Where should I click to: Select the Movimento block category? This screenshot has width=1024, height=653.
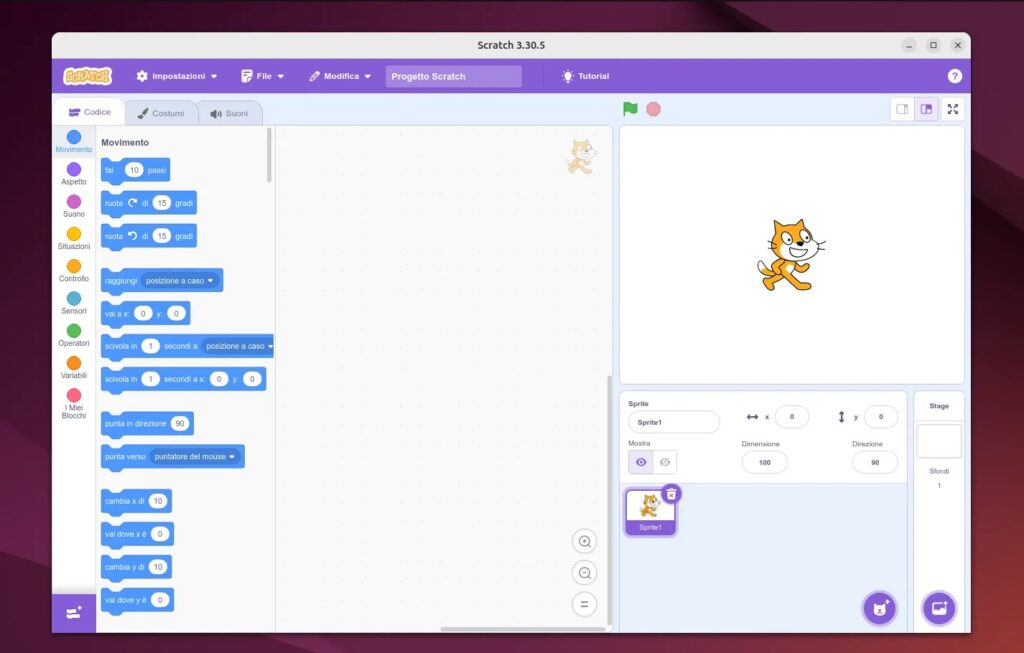coord(73,140)
